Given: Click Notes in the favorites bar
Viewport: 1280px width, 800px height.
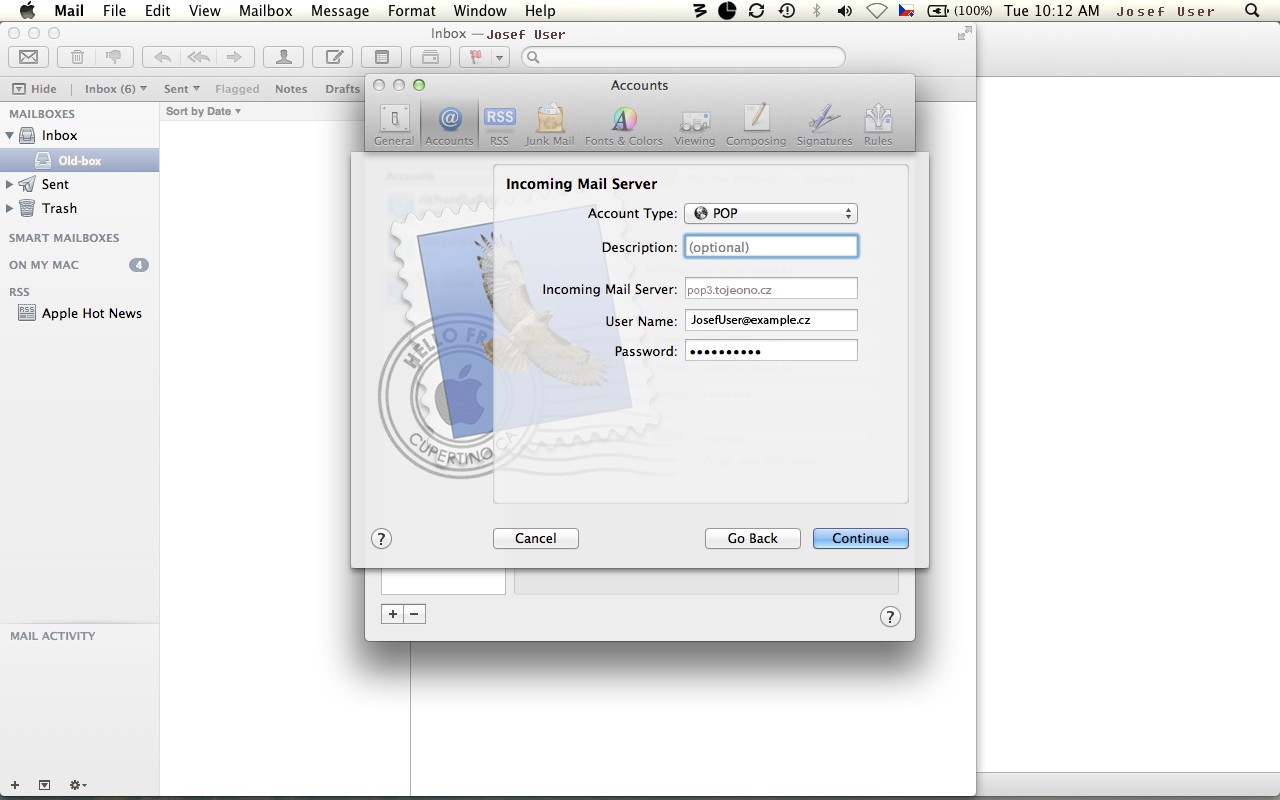Looking at the screenshot, I should (291, 89).
